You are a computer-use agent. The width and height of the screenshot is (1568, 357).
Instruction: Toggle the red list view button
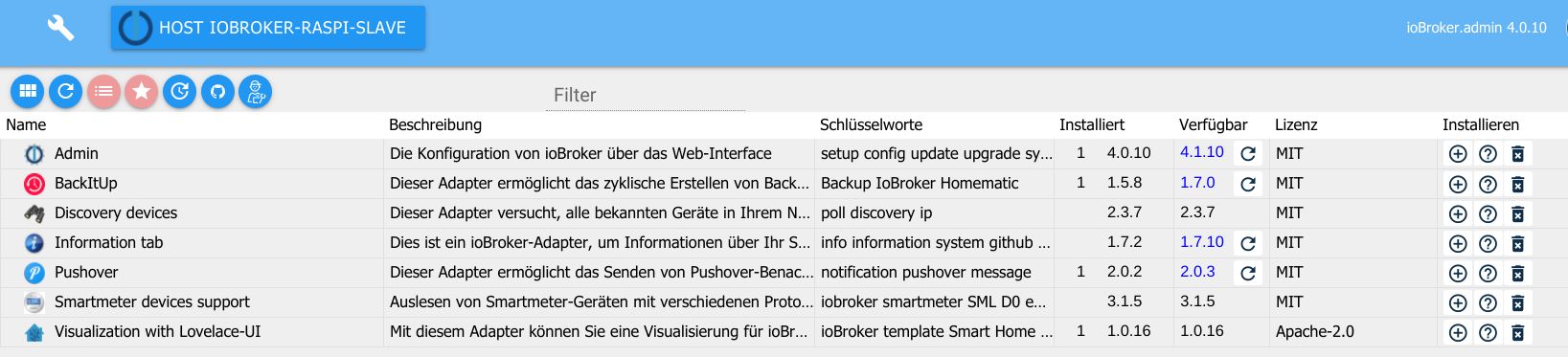103,91
